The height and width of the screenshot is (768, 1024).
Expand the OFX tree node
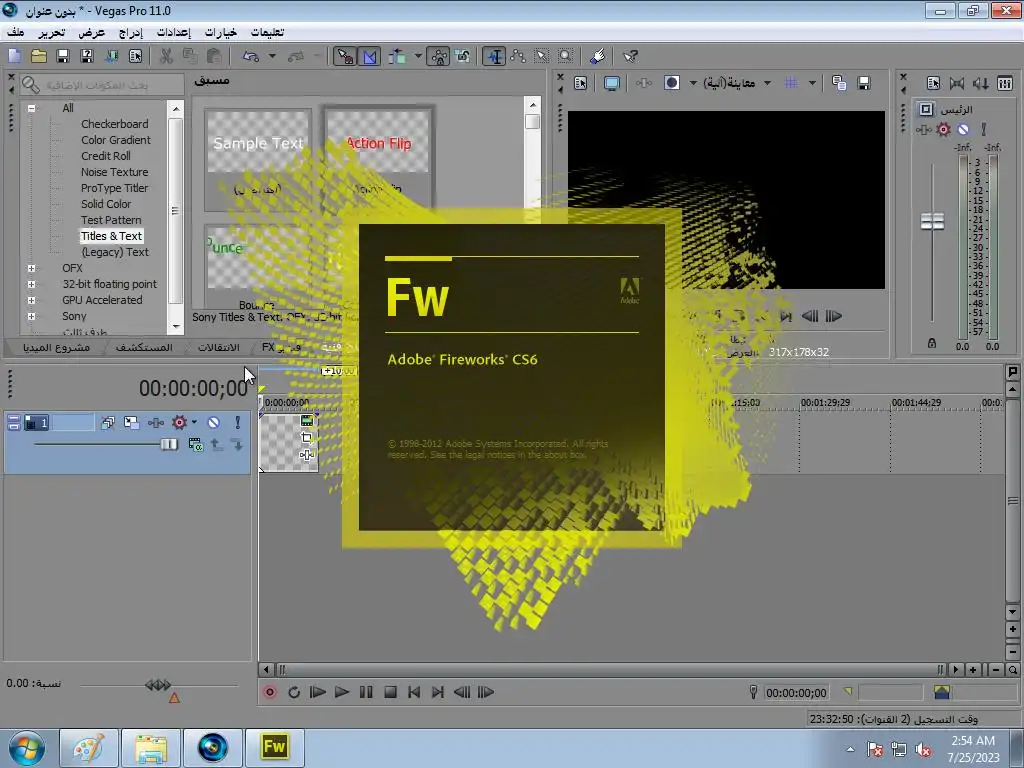31,268
